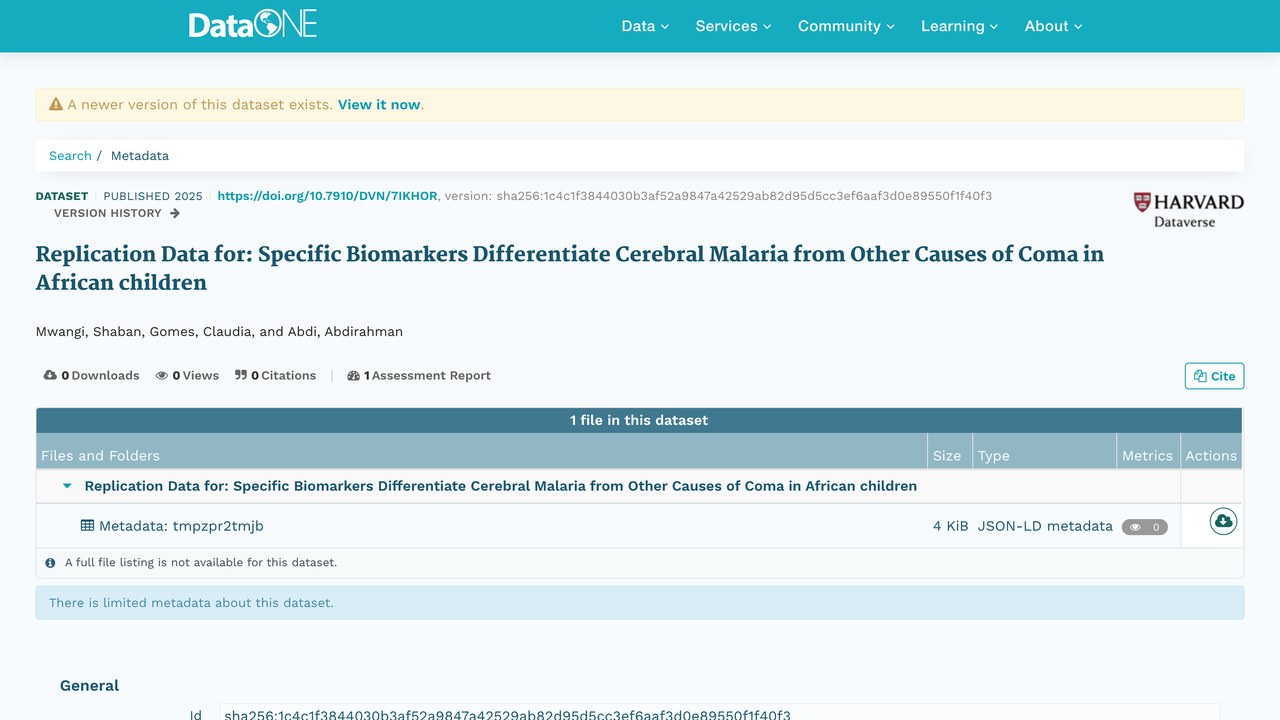Follow the View it now link
This screenshot has width=1280, height=720.
pos(379,104)
